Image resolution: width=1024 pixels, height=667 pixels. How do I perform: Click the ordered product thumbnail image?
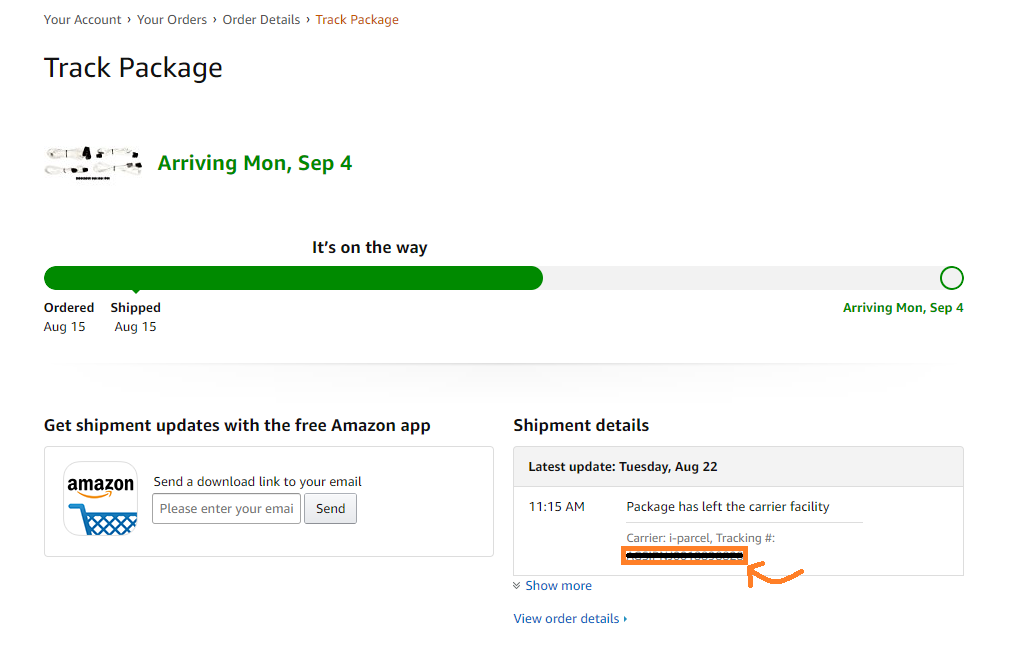tap(93, 163)
